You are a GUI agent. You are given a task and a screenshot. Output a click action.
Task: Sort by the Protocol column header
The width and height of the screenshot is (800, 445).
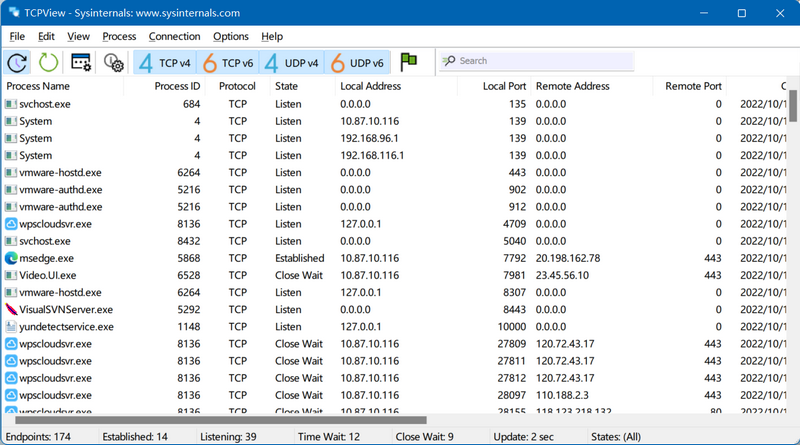pyautogui.click(x=237, y=86)
